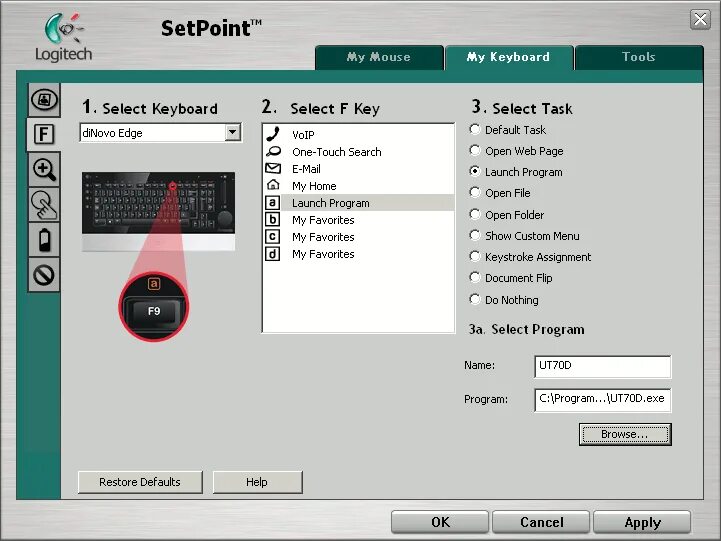Close the SetPoint window
Image resolution: width=721 pixels, height=541 pixels.
tap(700, 19)
